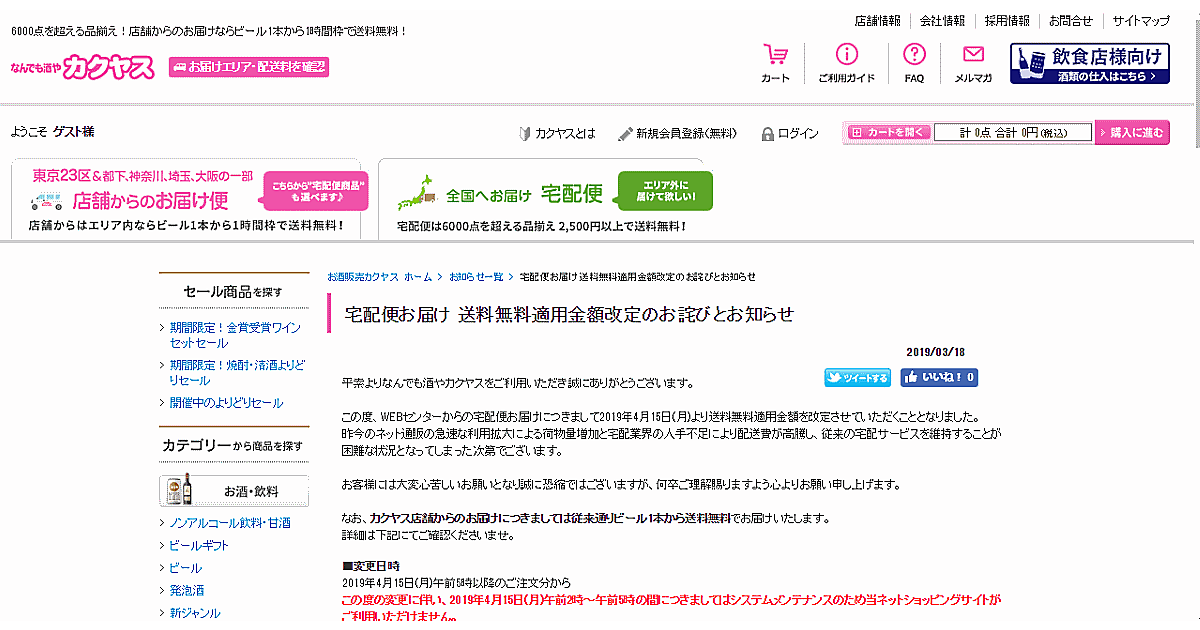The width and height of the screenshot is (1200, 630).
Task: Open 新規会員登録(無料) registration link
Action: coord(677,134)
